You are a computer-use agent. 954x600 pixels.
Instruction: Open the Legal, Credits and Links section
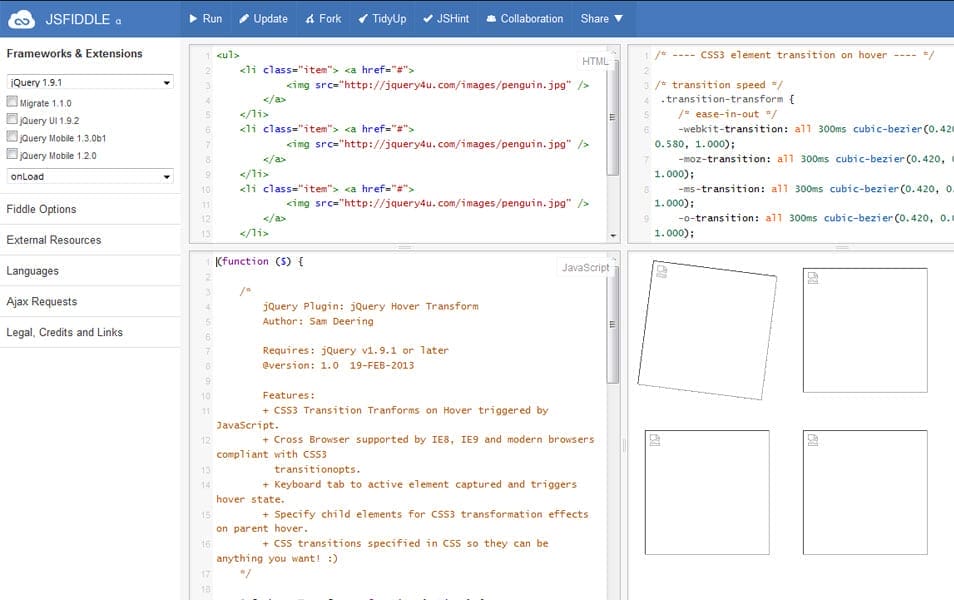[64, 332]
